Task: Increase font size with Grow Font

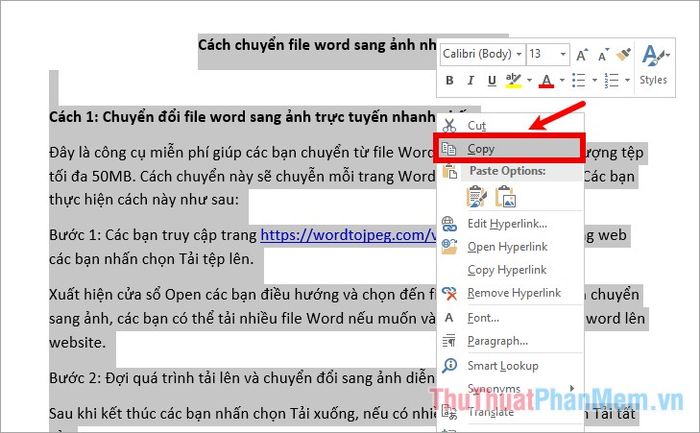Action: 582,55
